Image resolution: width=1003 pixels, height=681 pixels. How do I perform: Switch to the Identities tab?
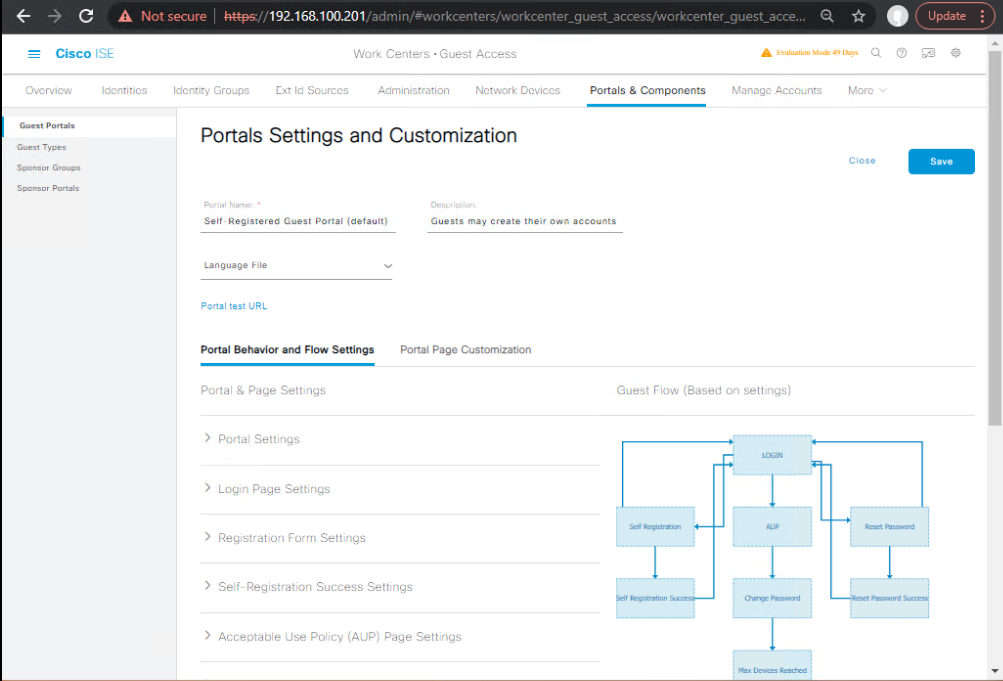coord(124,91)
